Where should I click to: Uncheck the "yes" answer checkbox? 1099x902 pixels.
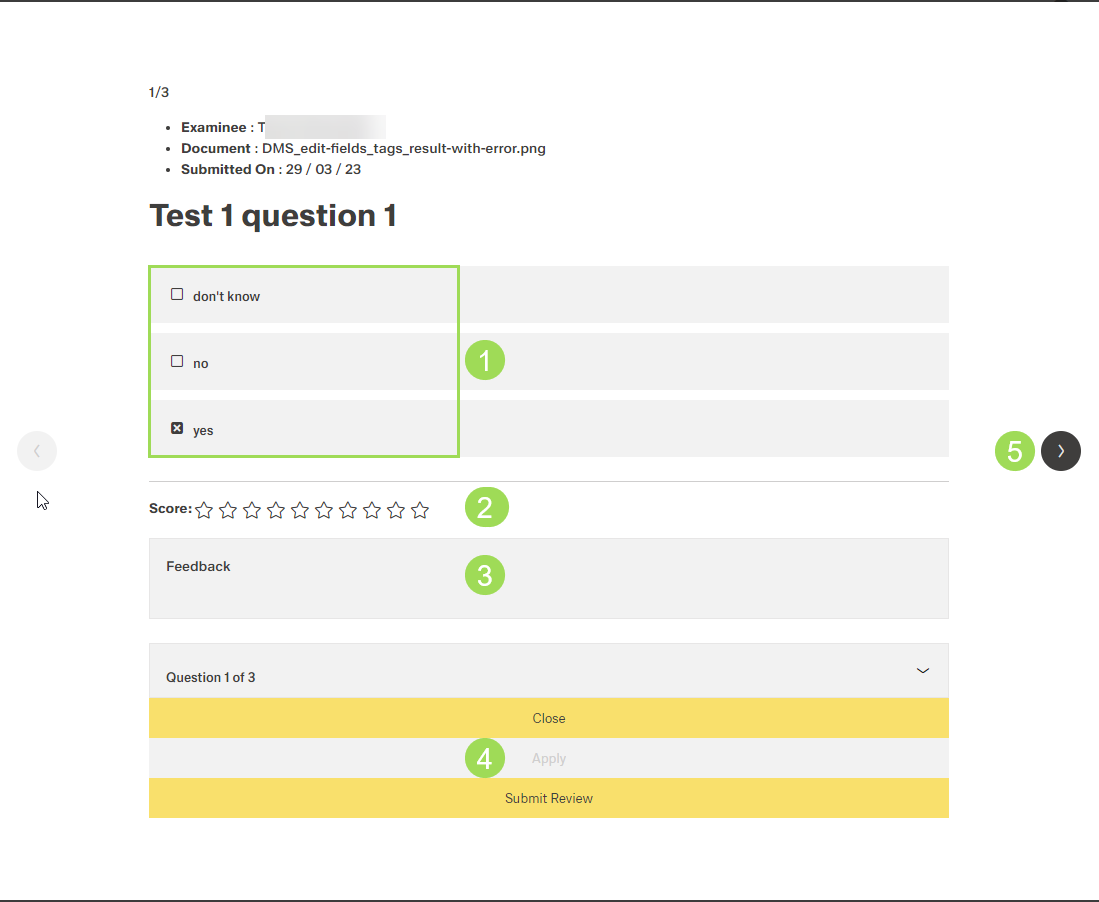pyautogui.click(x=177, y=428)
